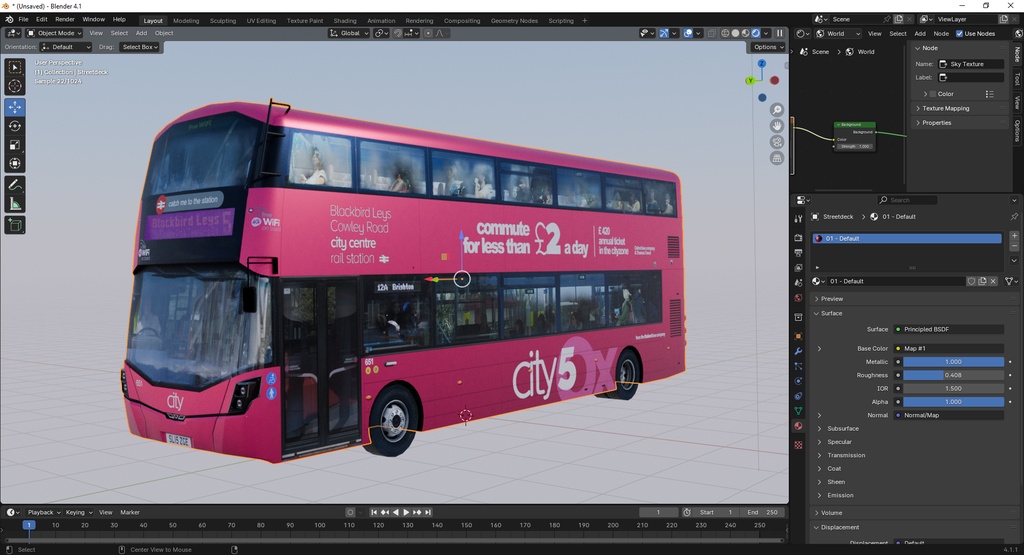Disable the Use Nodes checkbox

point(960,34)
